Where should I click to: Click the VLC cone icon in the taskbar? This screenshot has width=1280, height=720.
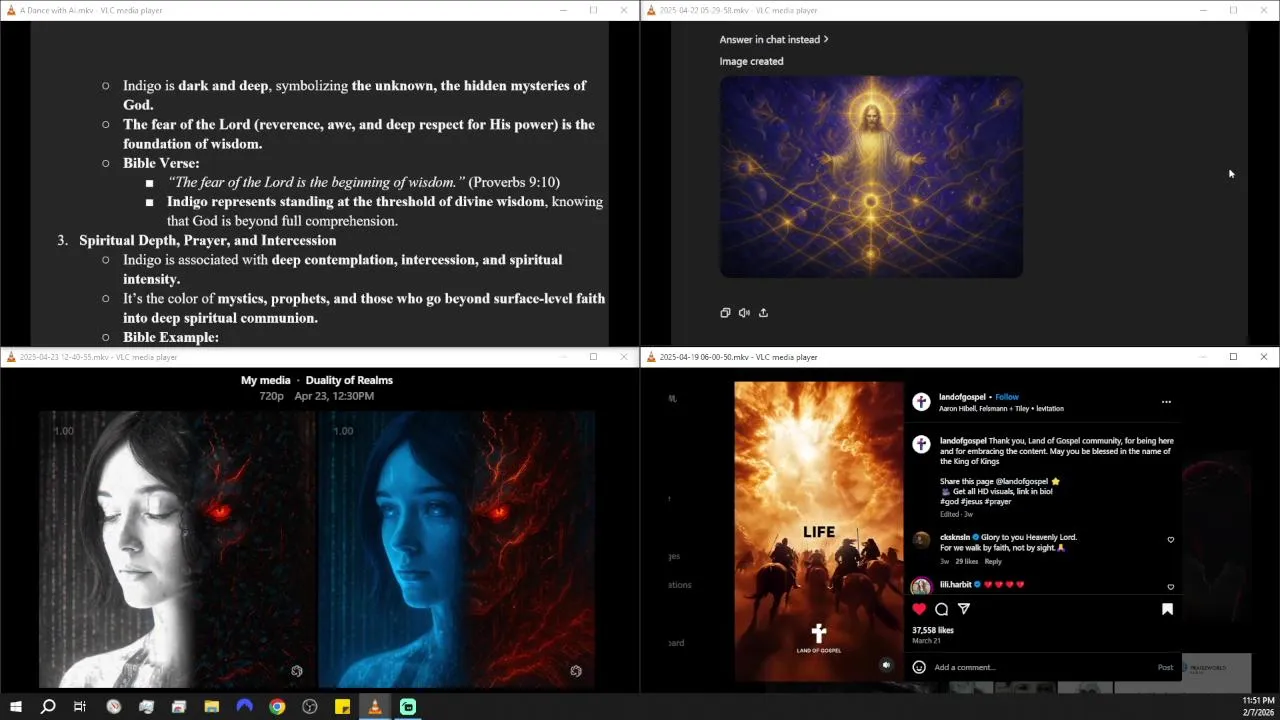click(x=375, y=707)
